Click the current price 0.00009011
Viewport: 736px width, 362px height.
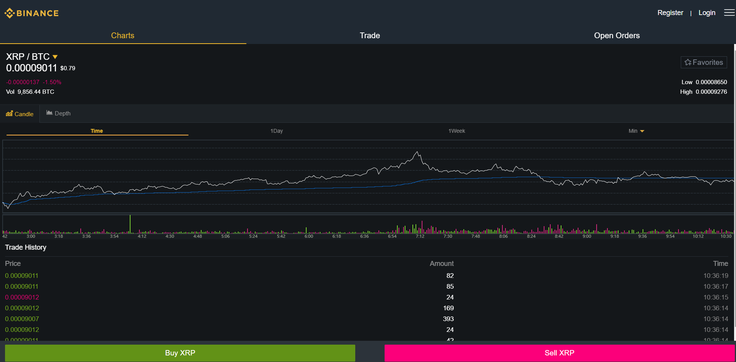[x=31, y=68]
